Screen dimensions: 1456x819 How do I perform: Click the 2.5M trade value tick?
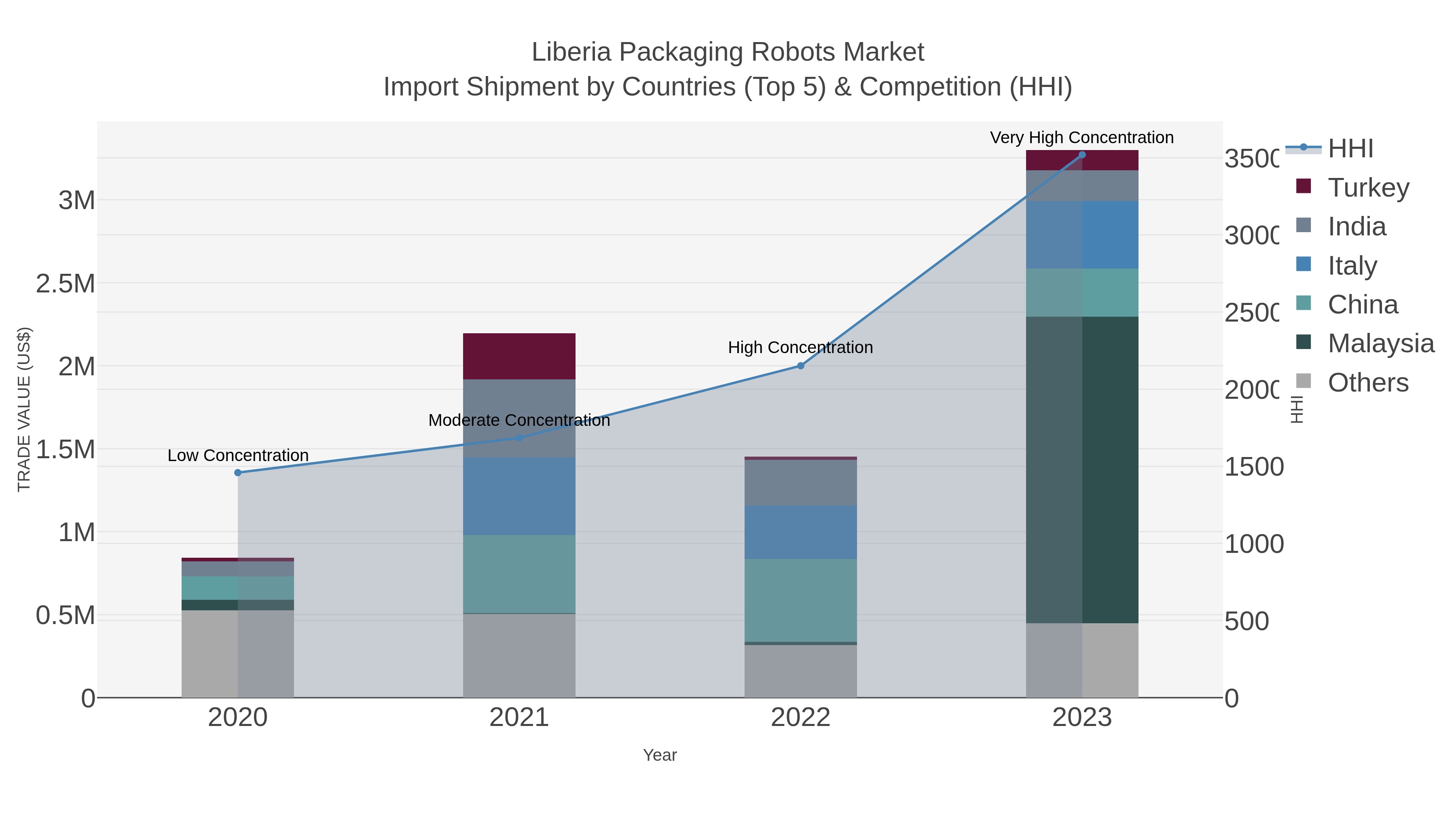pyautogui.click(x=66, y=284)
